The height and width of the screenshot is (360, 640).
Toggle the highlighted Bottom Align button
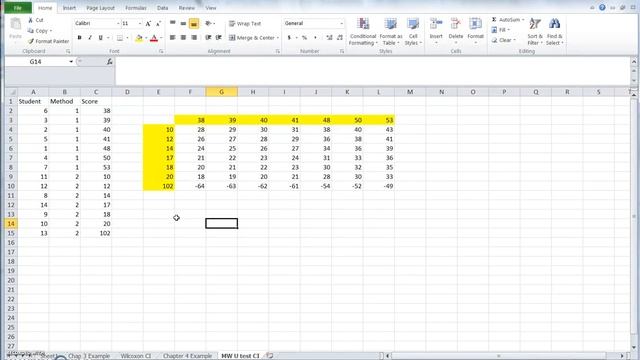194,24
